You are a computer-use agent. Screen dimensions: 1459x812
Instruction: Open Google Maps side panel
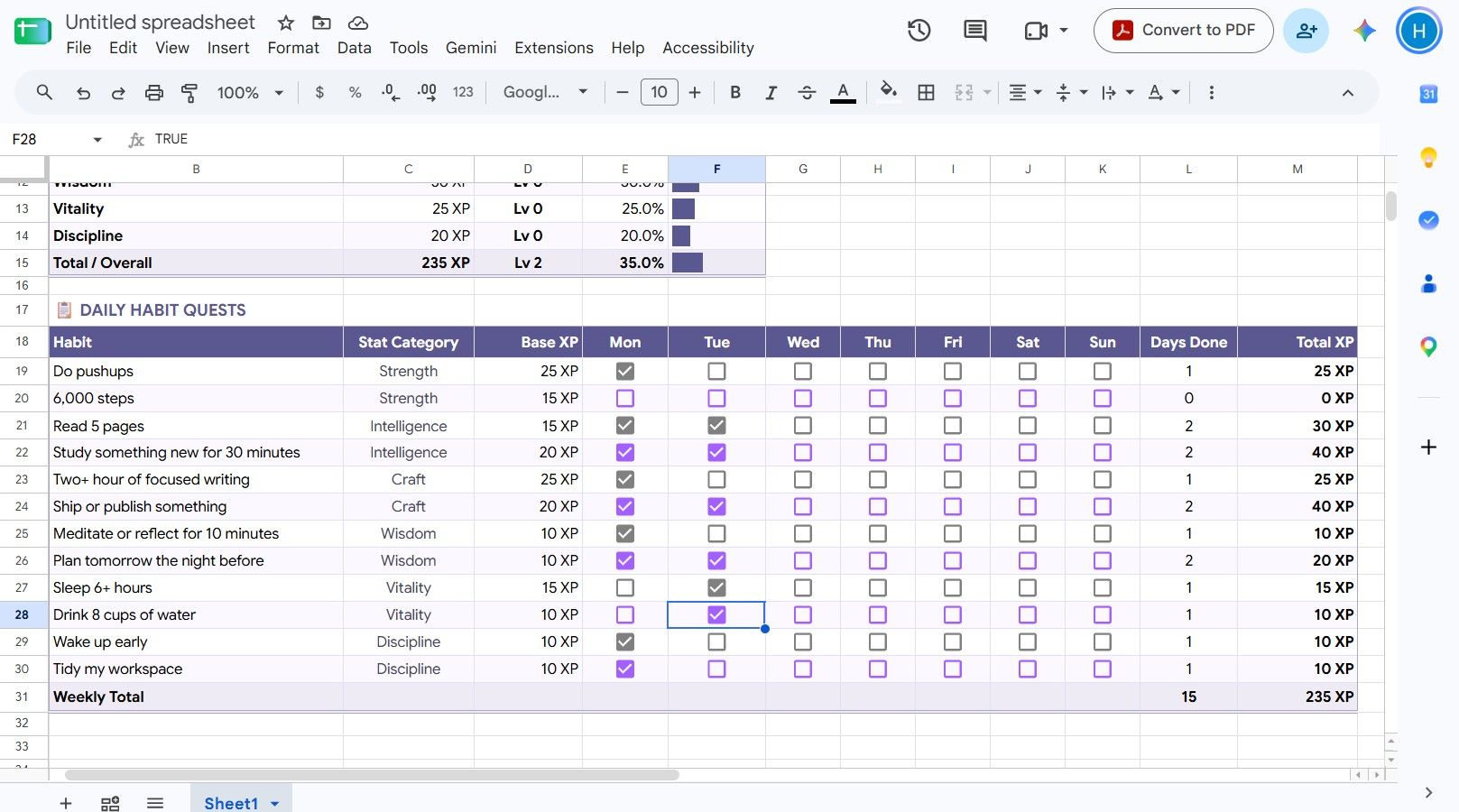coord(1428,346)
